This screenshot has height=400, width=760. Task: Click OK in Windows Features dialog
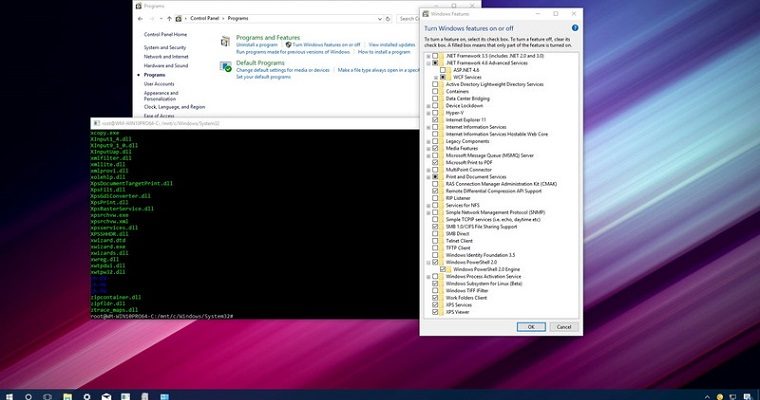531,327
